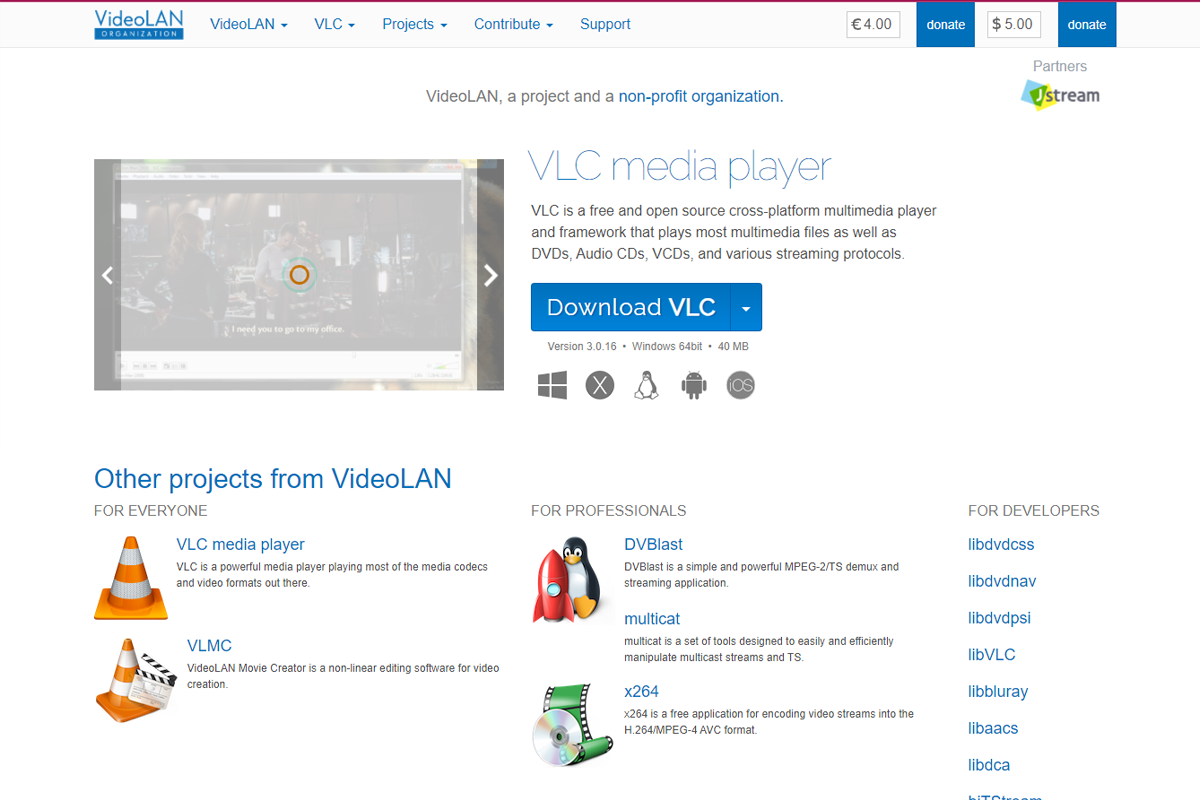Click the Windows platform icon
This screenshot has height=800, width=1200.
click(x=552, y=385)
